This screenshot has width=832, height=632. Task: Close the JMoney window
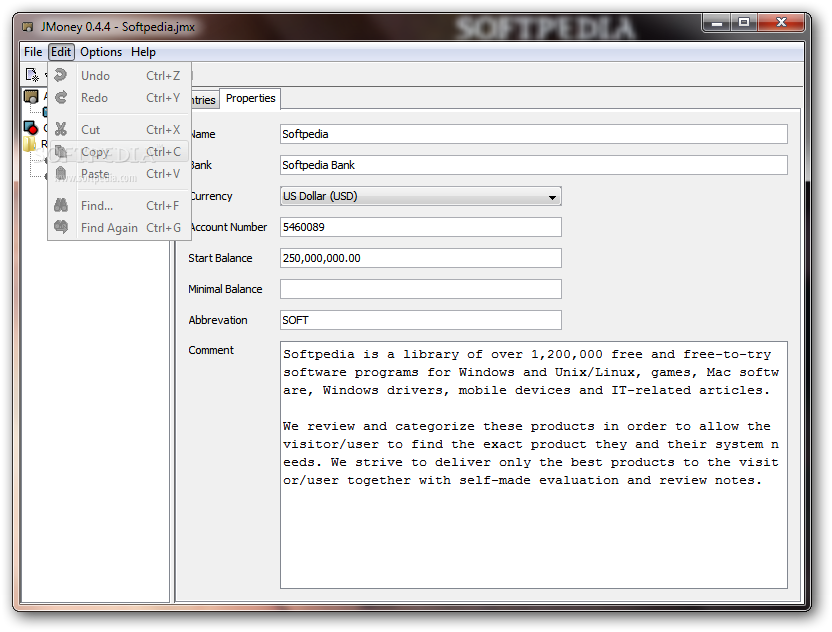[x=781, y=22]
